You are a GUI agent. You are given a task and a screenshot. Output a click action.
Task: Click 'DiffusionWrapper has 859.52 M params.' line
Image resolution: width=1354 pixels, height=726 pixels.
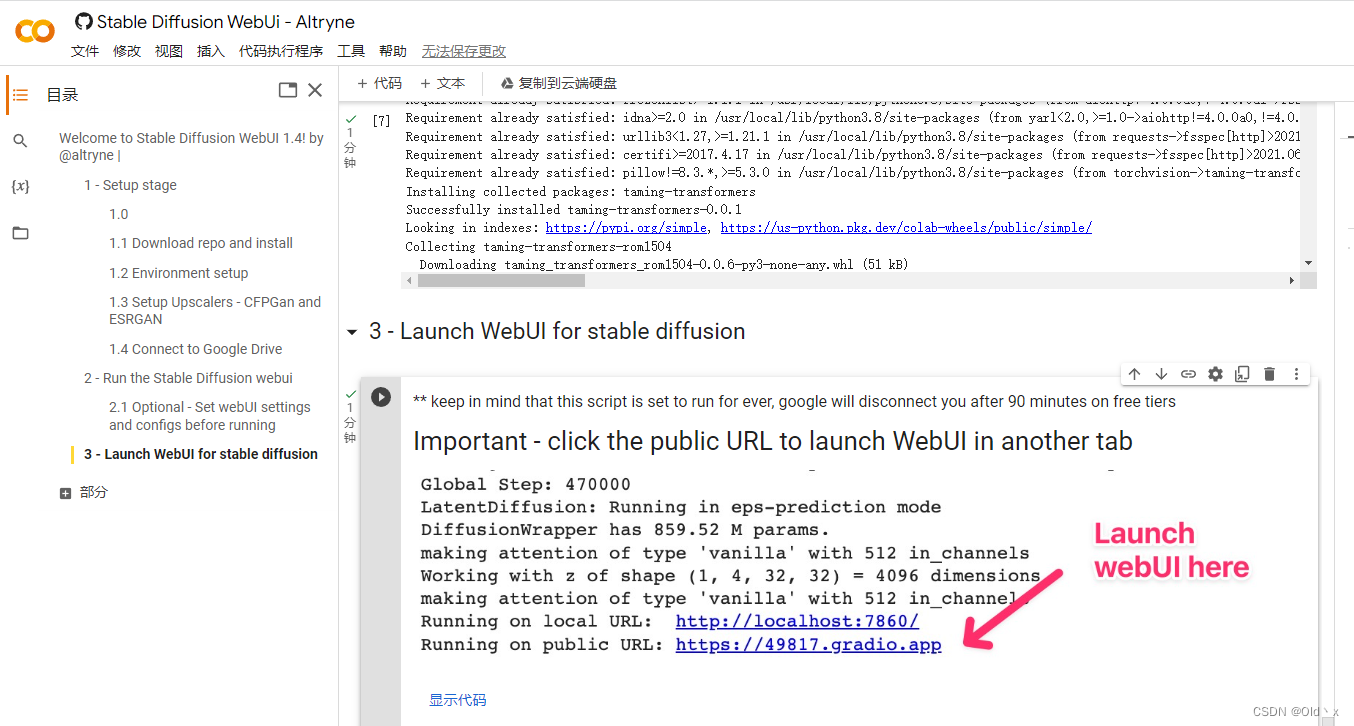(x=625, y=530)
